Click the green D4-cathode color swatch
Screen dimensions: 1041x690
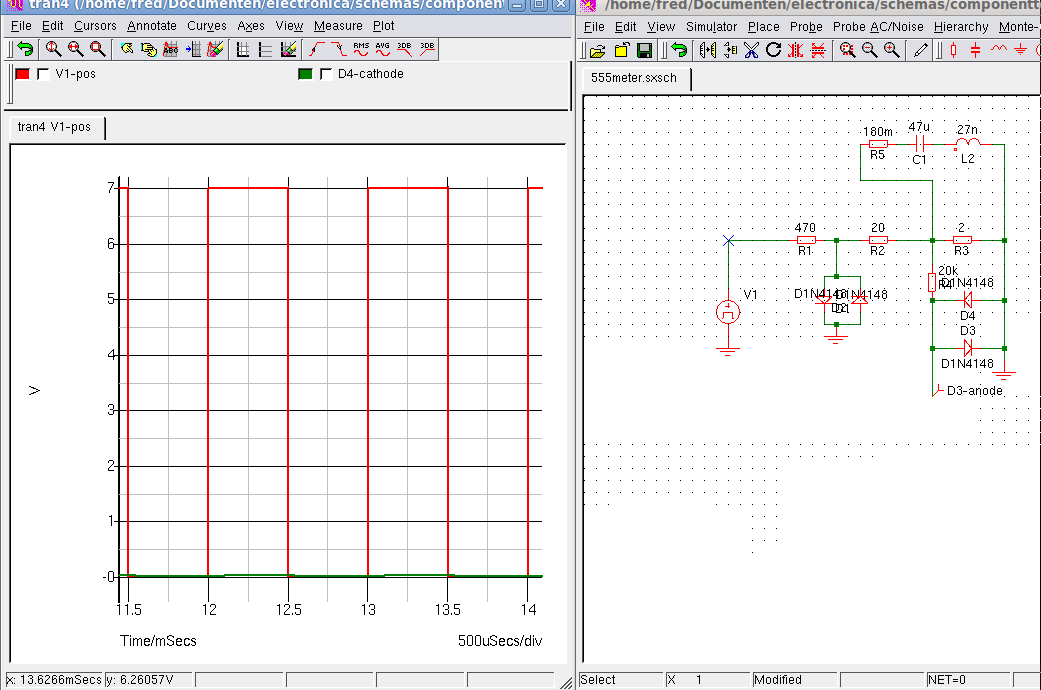[305, 74]
